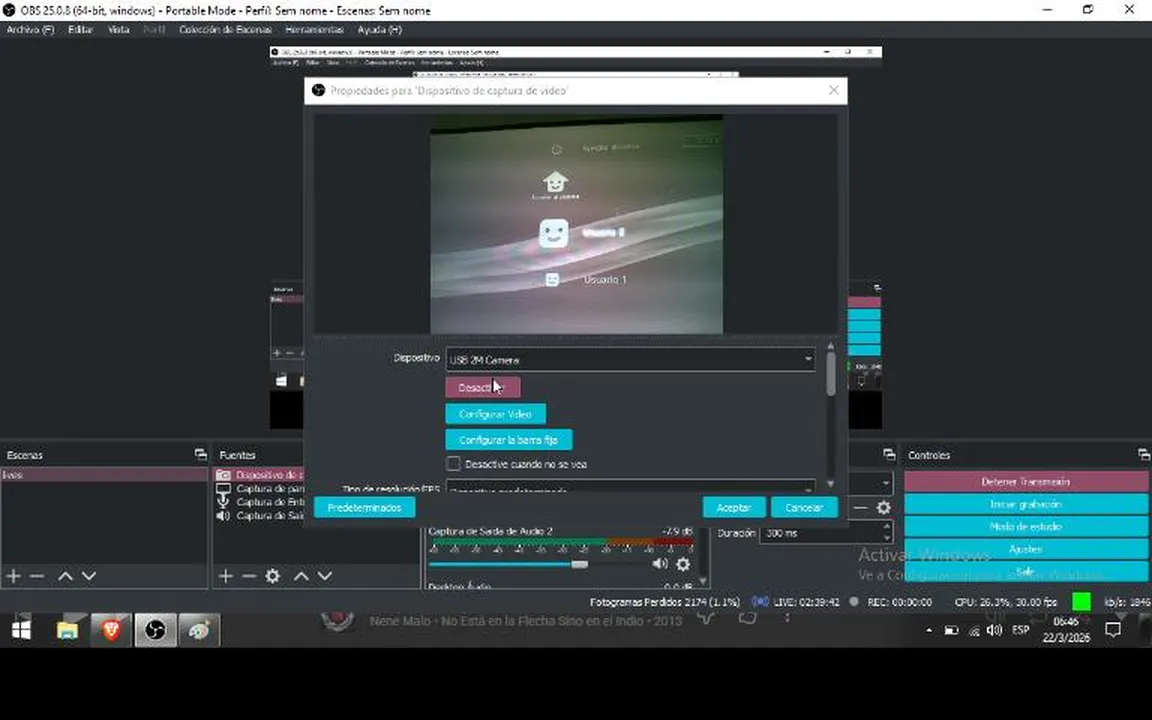1152x720 pixels.
Task: Click Aceptar in properties dialog
Action: coord(733,508)
